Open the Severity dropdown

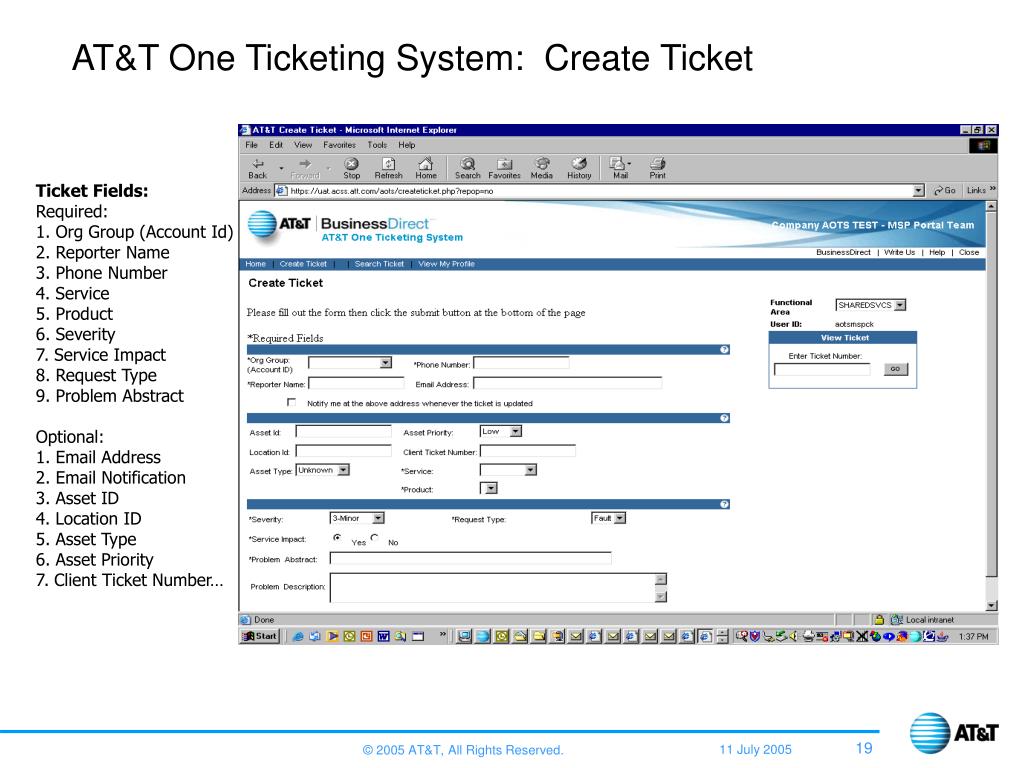357,519
